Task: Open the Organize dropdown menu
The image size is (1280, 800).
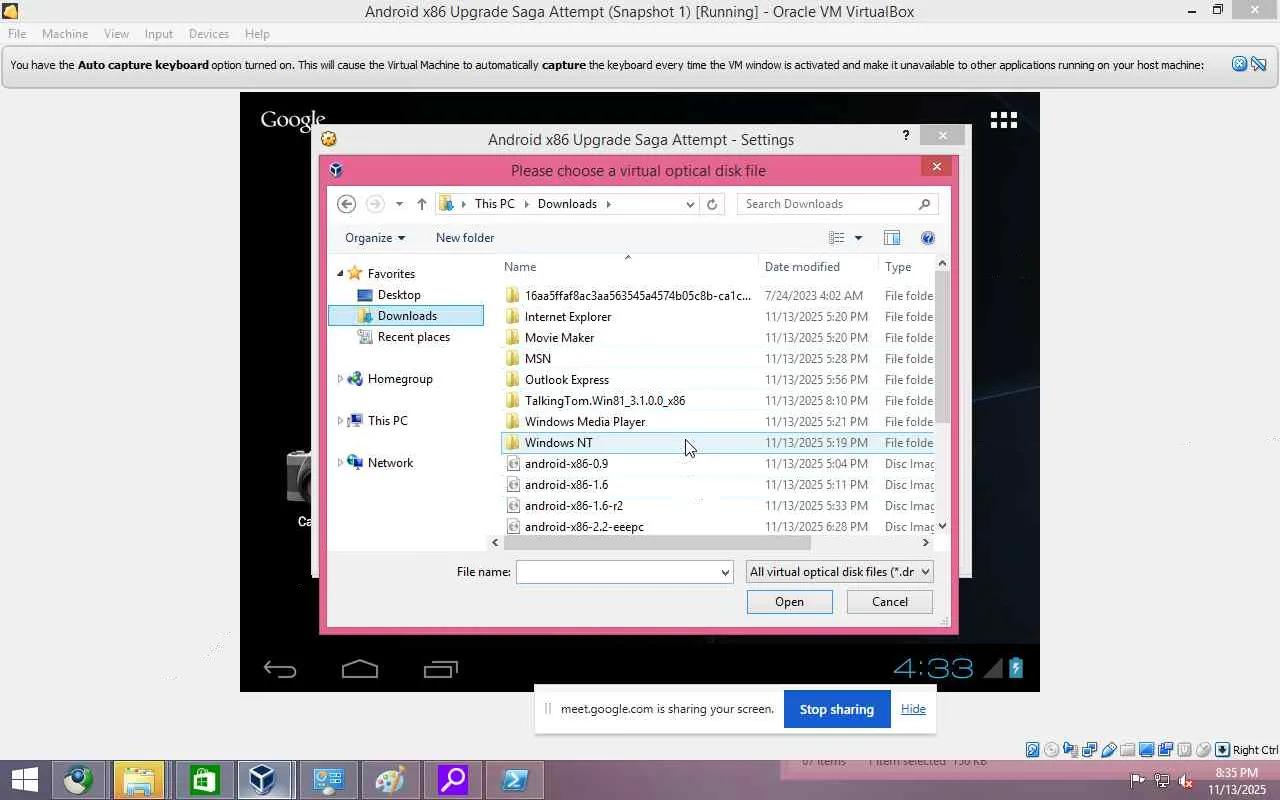Action: pyautogui.click(x=375, y=238)
